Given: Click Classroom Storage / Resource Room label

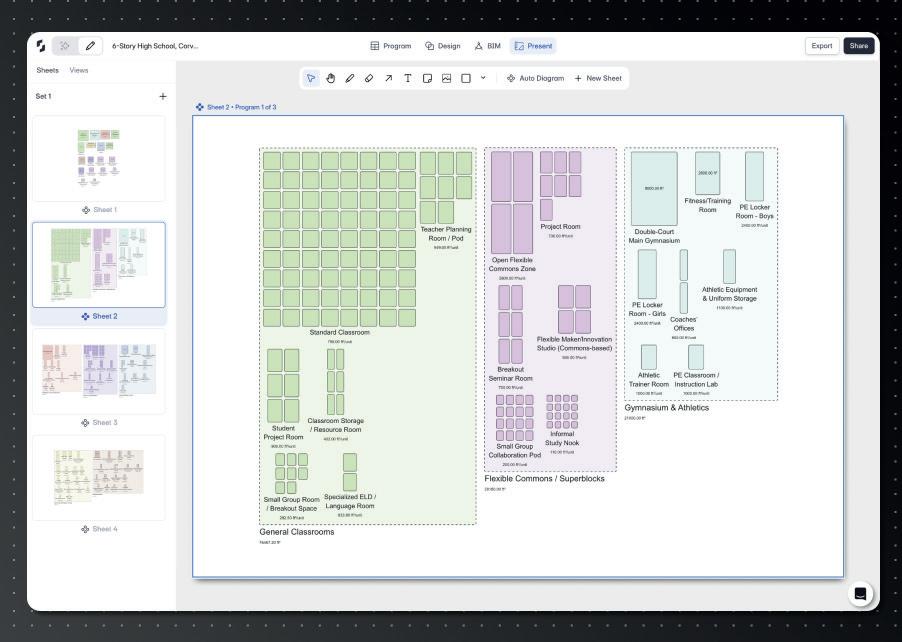Looking at the screenshot, I should (335, 425).
